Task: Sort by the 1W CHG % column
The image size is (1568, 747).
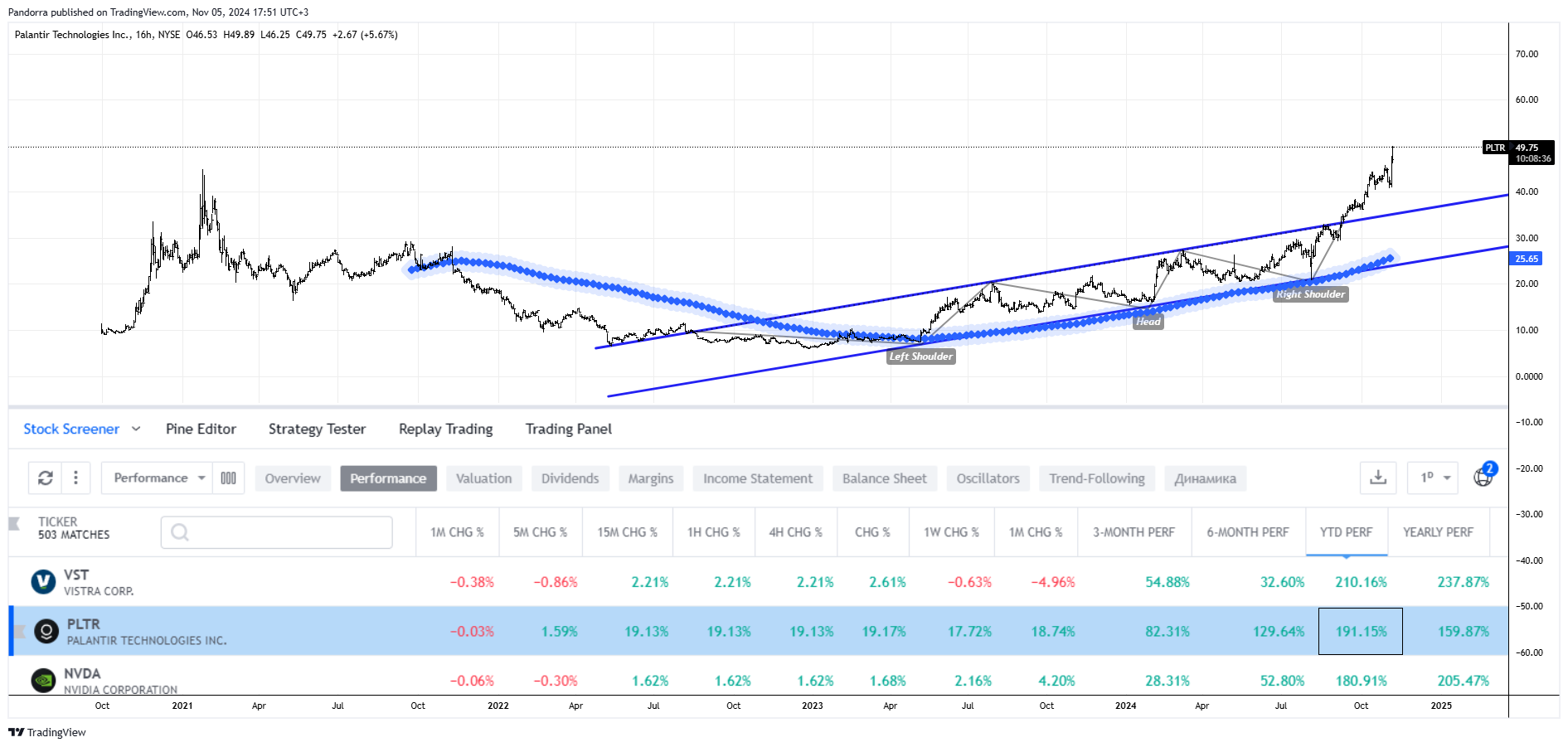Action: click(952, 532)
